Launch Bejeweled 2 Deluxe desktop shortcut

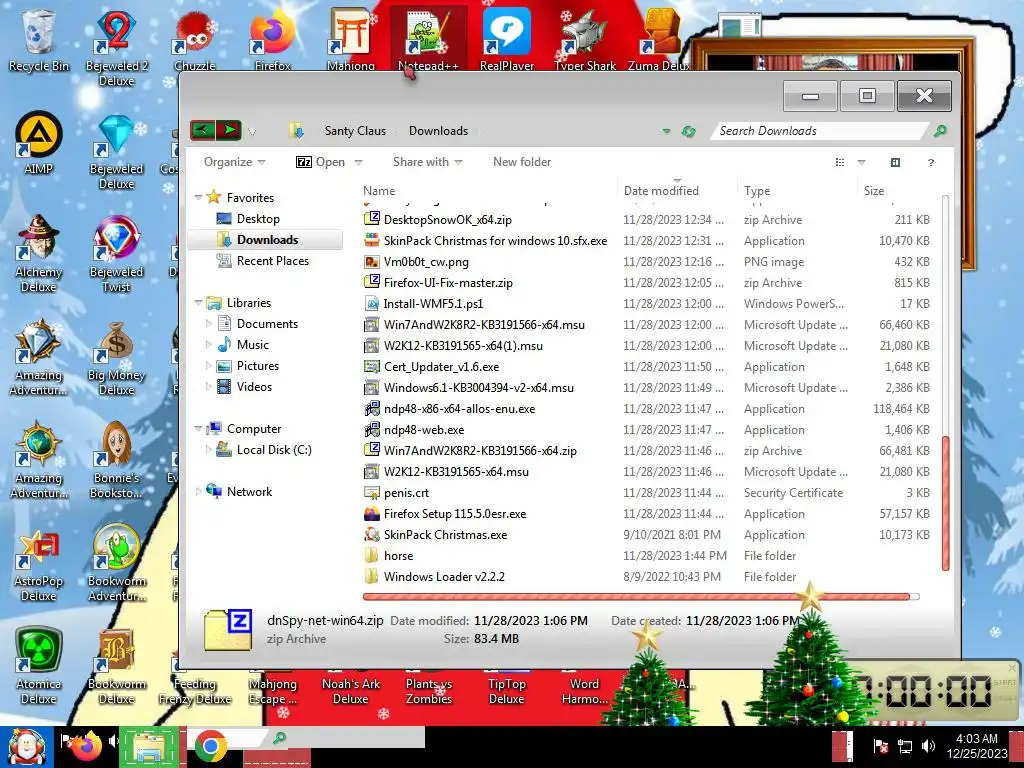pos(116,46)
